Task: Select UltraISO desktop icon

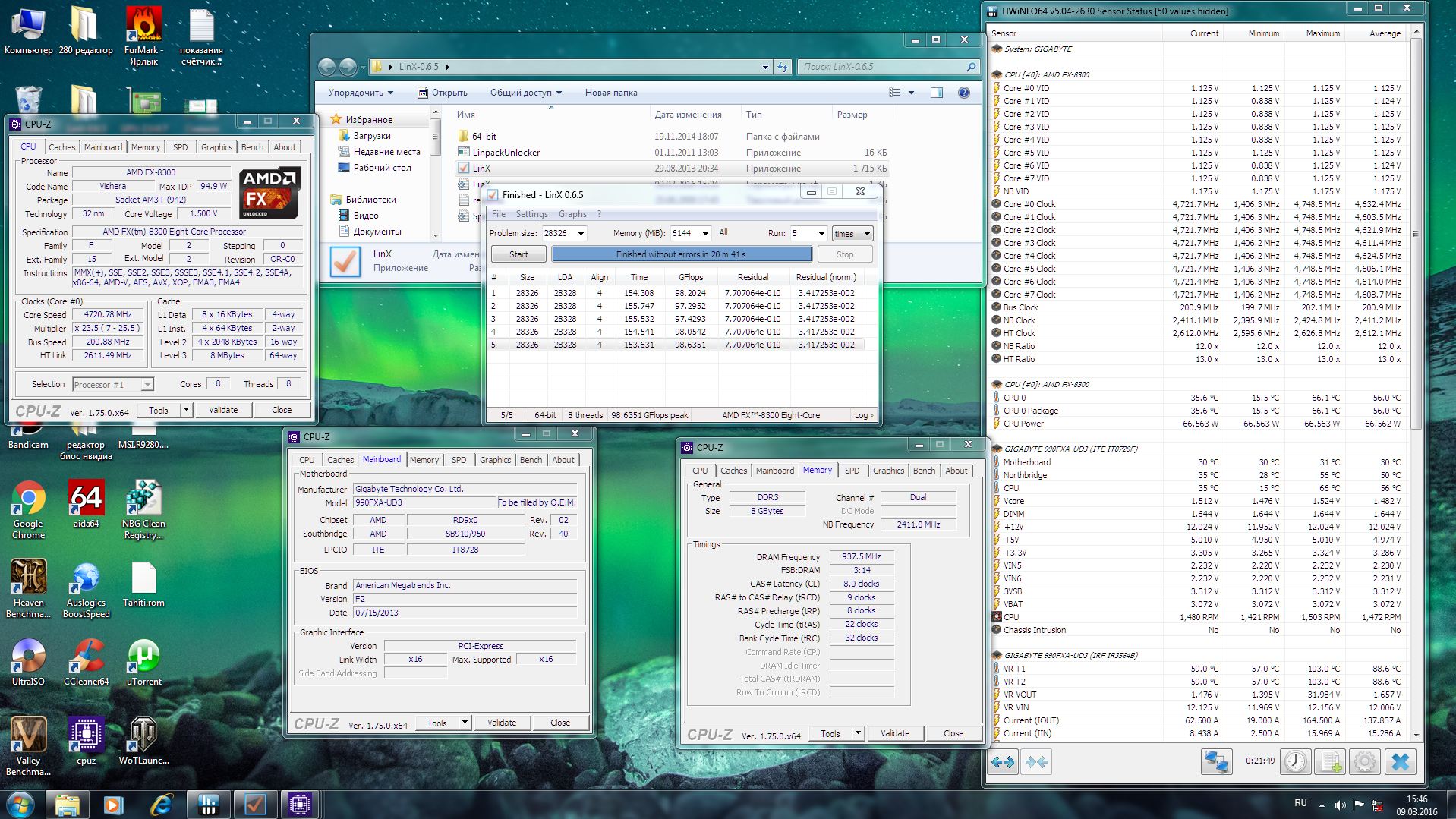Action: [28, 662]
